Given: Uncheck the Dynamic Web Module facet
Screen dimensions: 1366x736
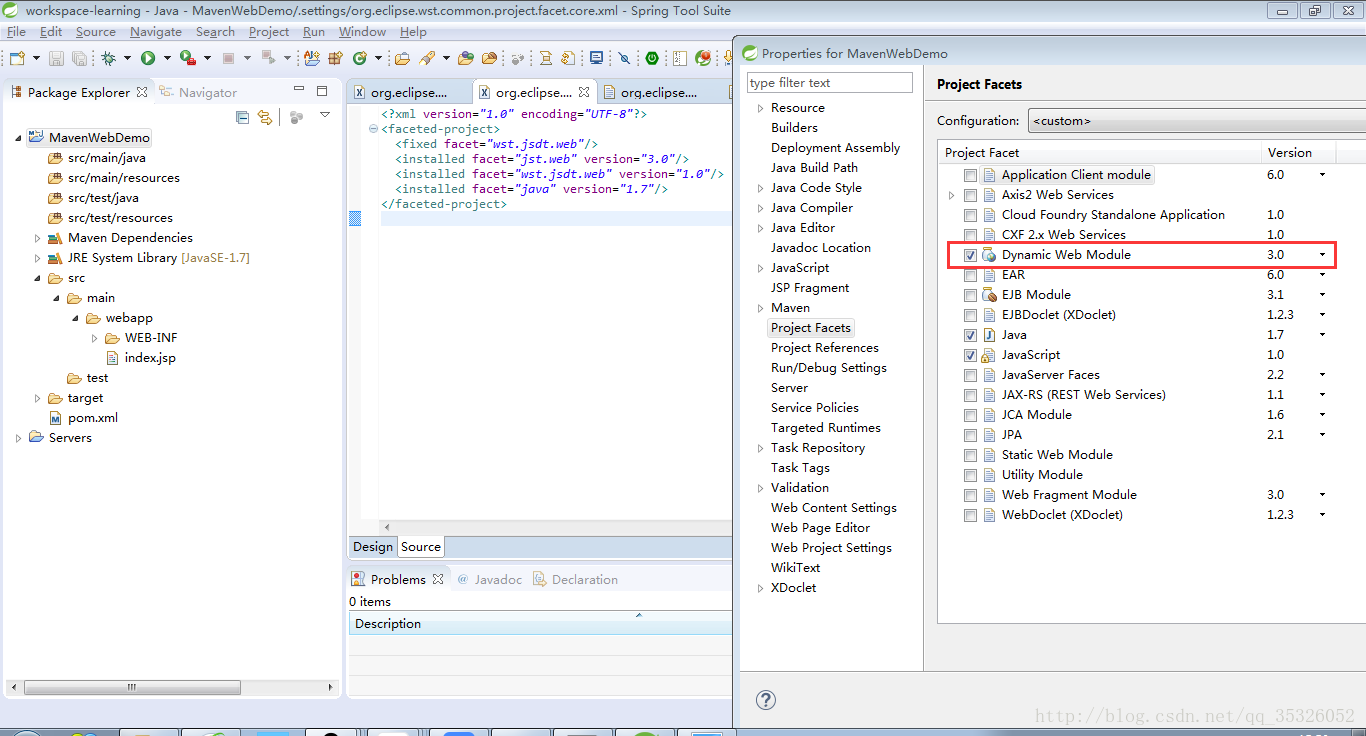Looking at the screenshot, I should 970,255.
